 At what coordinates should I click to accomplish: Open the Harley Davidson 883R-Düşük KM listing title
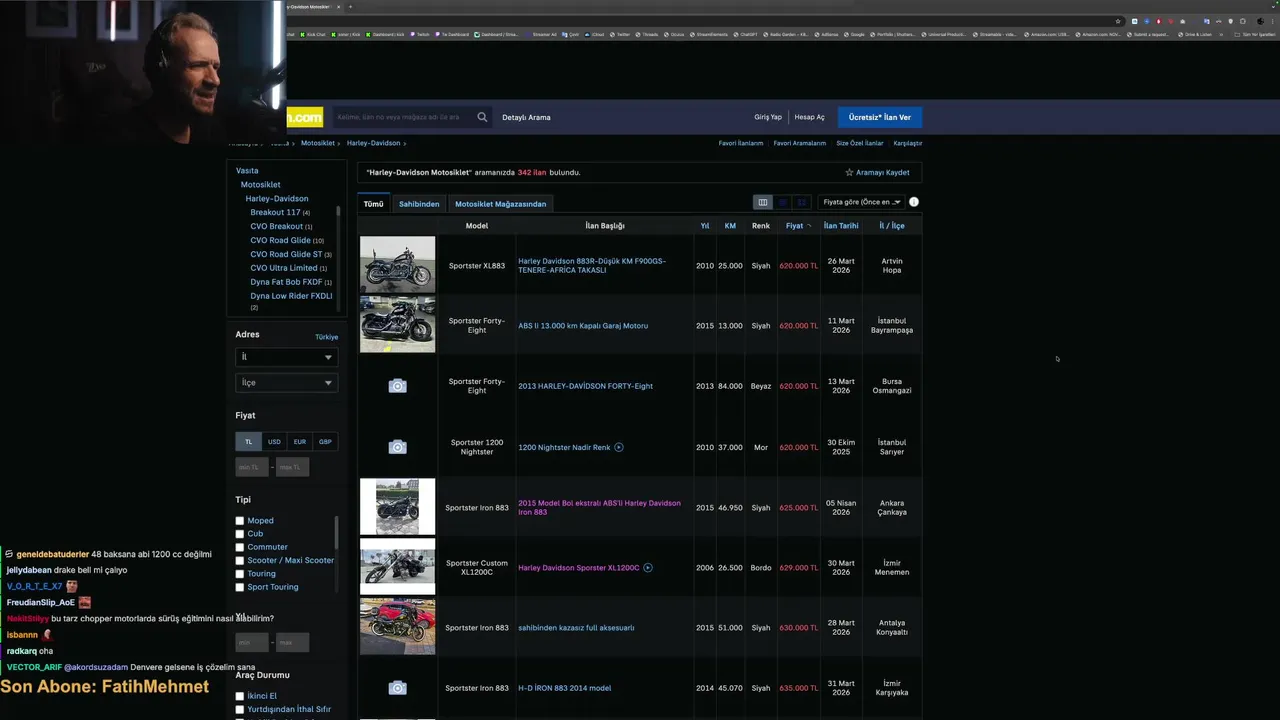(x=592, y=266)
